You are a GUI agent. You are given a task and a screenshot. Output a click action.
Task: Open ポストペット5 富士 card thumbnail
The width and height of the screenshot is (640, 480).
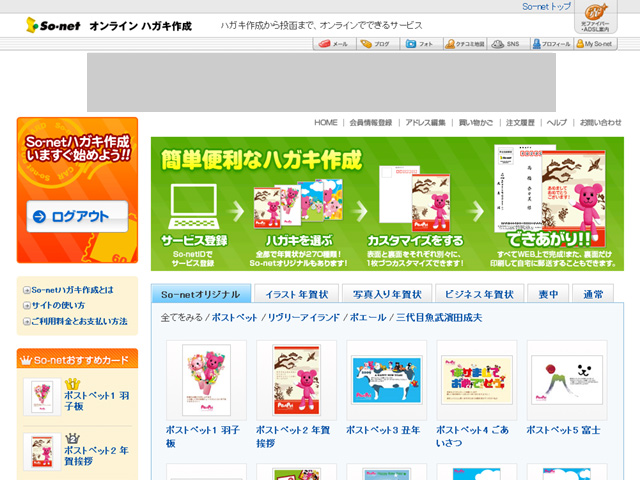tap(567, 380)
